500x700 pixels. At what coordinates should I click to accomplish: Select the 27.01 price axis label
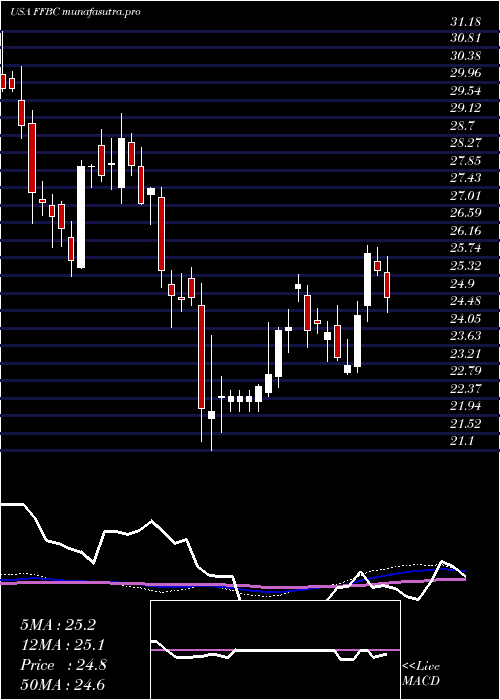(x=465, y=196)
